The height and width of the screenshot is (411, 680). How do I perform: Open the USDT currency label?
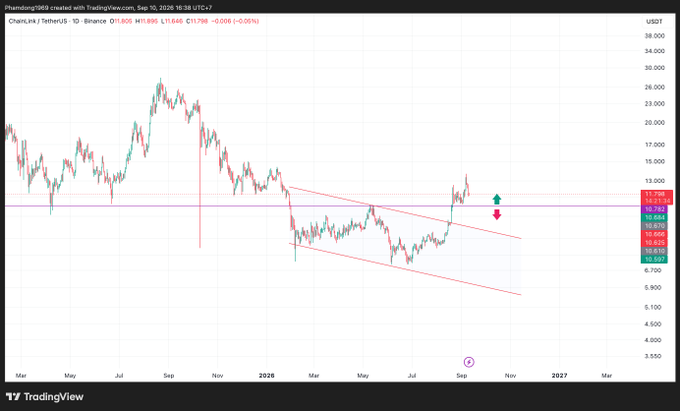click(654, 22)
